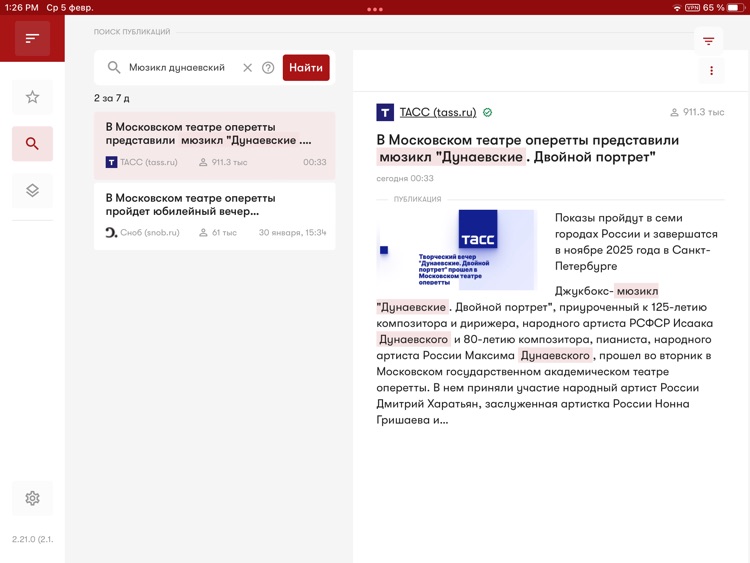Click the search field with Мюзикл дунаевский
Screen dimensions: 750x563
click(x=177, y=67)
